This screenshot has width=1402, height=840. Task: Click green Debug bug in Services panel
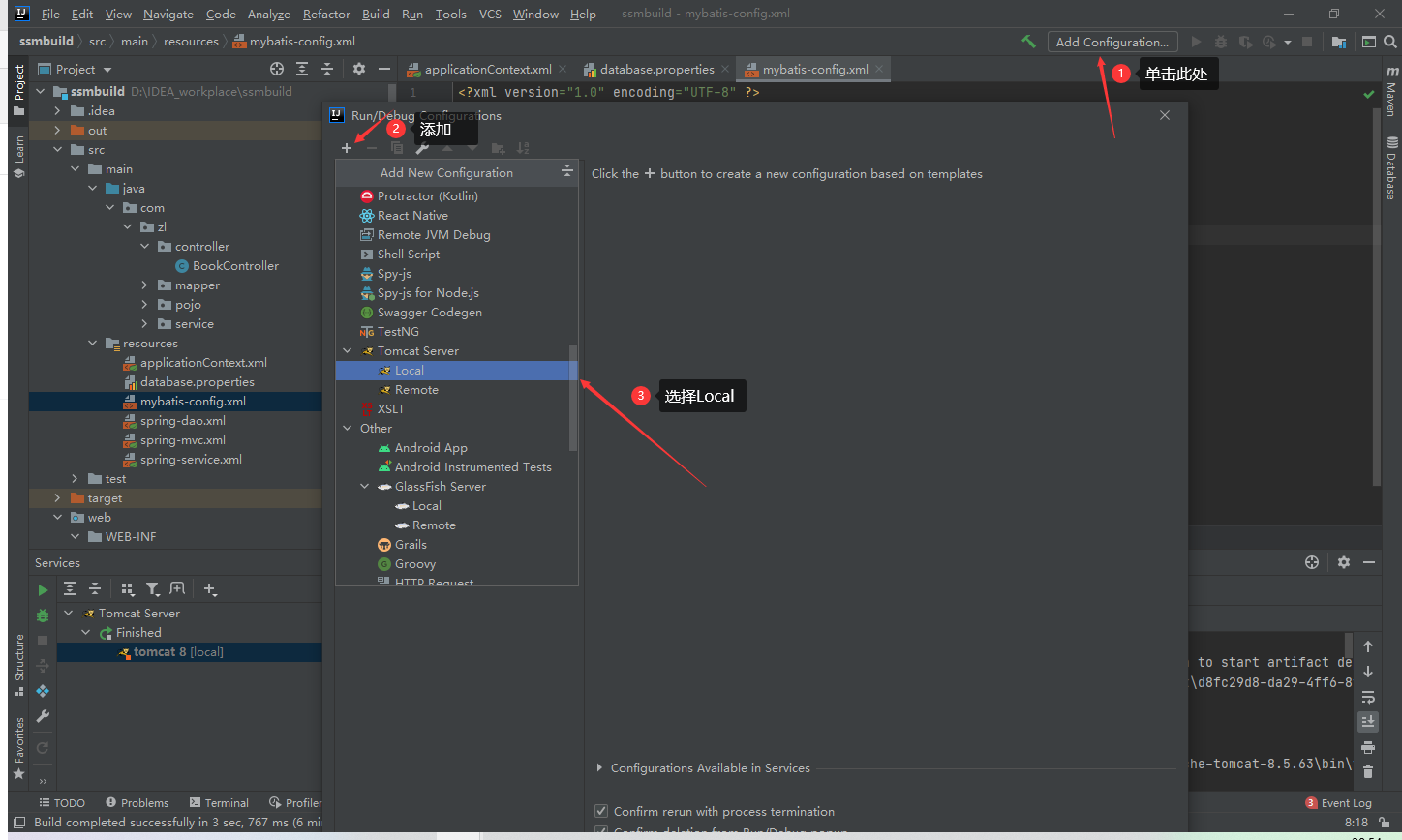click(x=43, y=615)
